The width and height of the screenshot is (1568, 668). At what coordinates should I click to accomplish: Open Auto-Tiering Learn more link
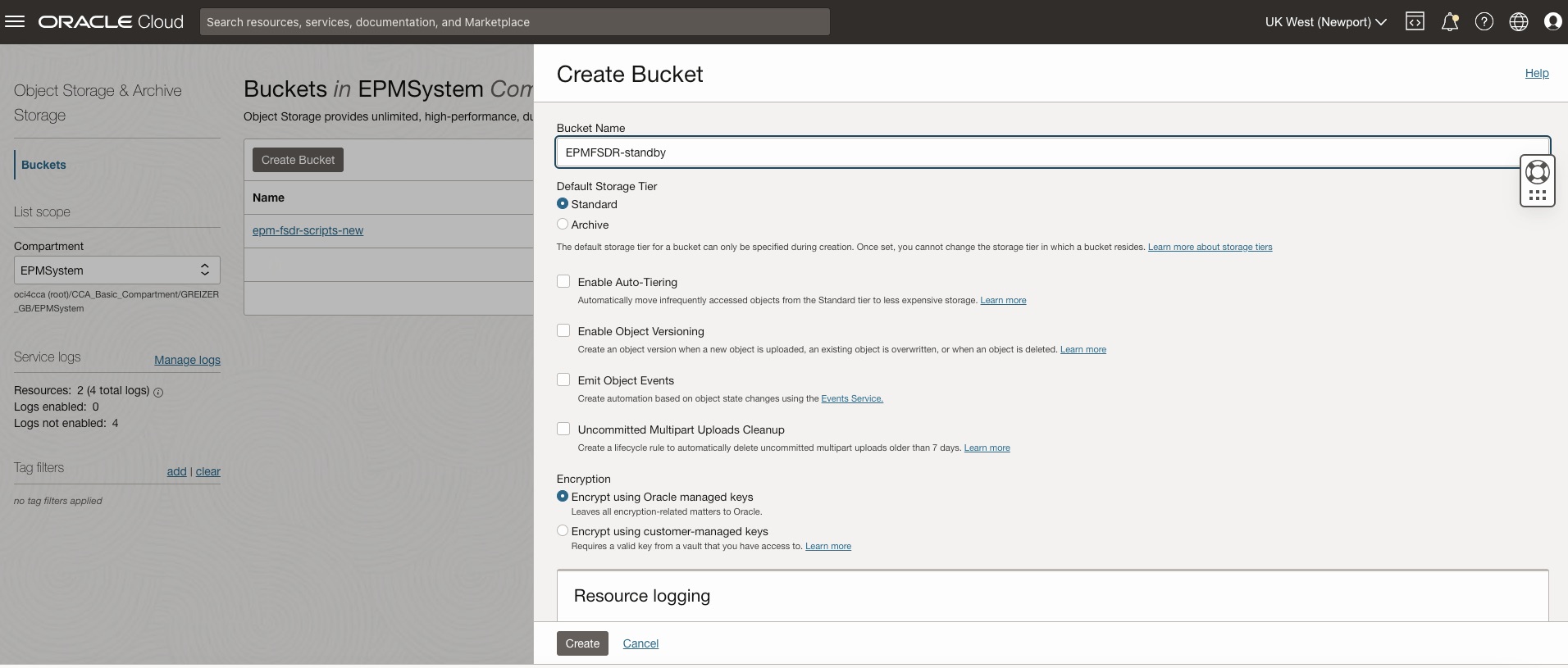(x=1003, y=300)
